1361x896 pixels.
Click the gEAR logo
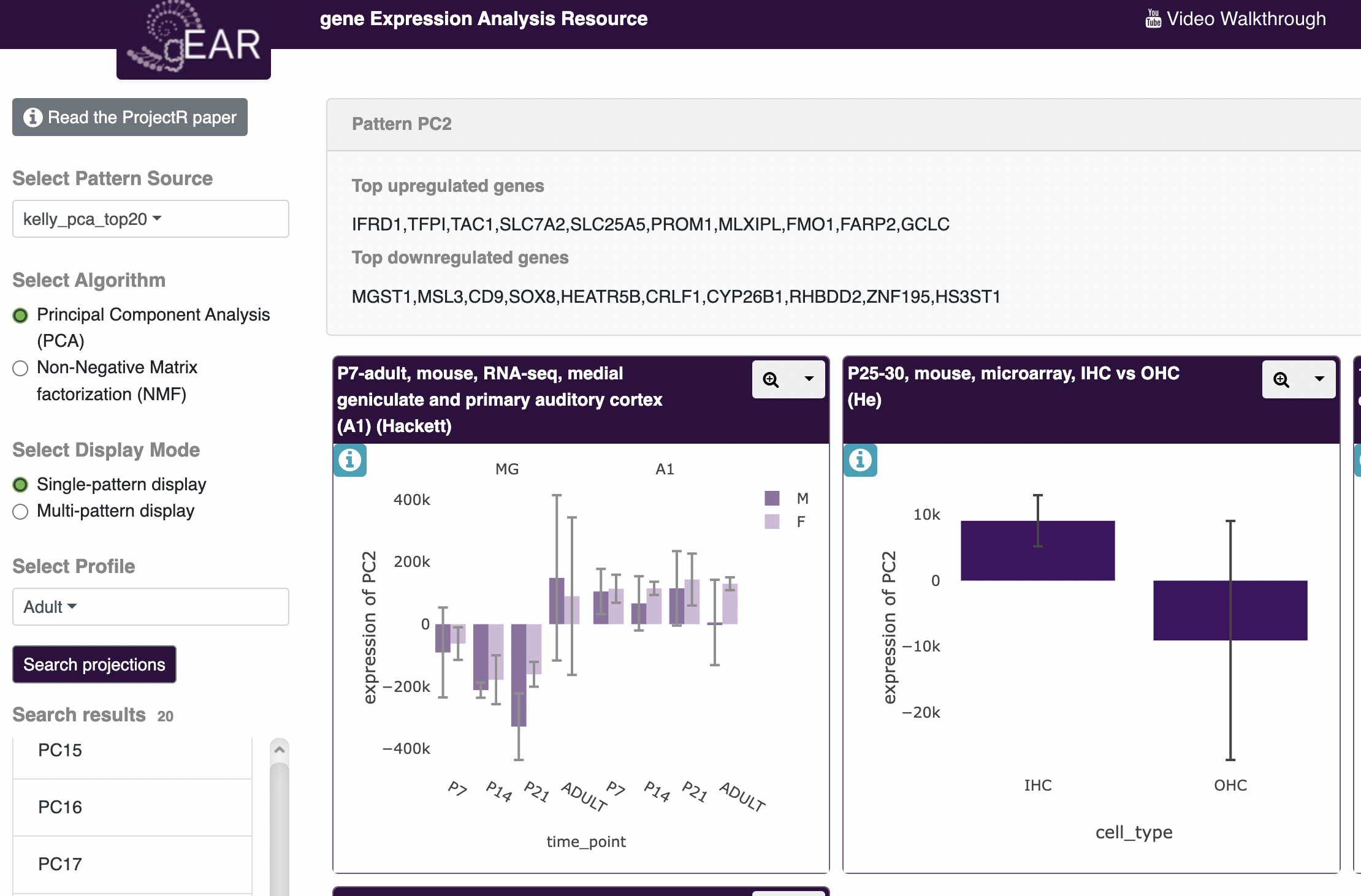193,39
